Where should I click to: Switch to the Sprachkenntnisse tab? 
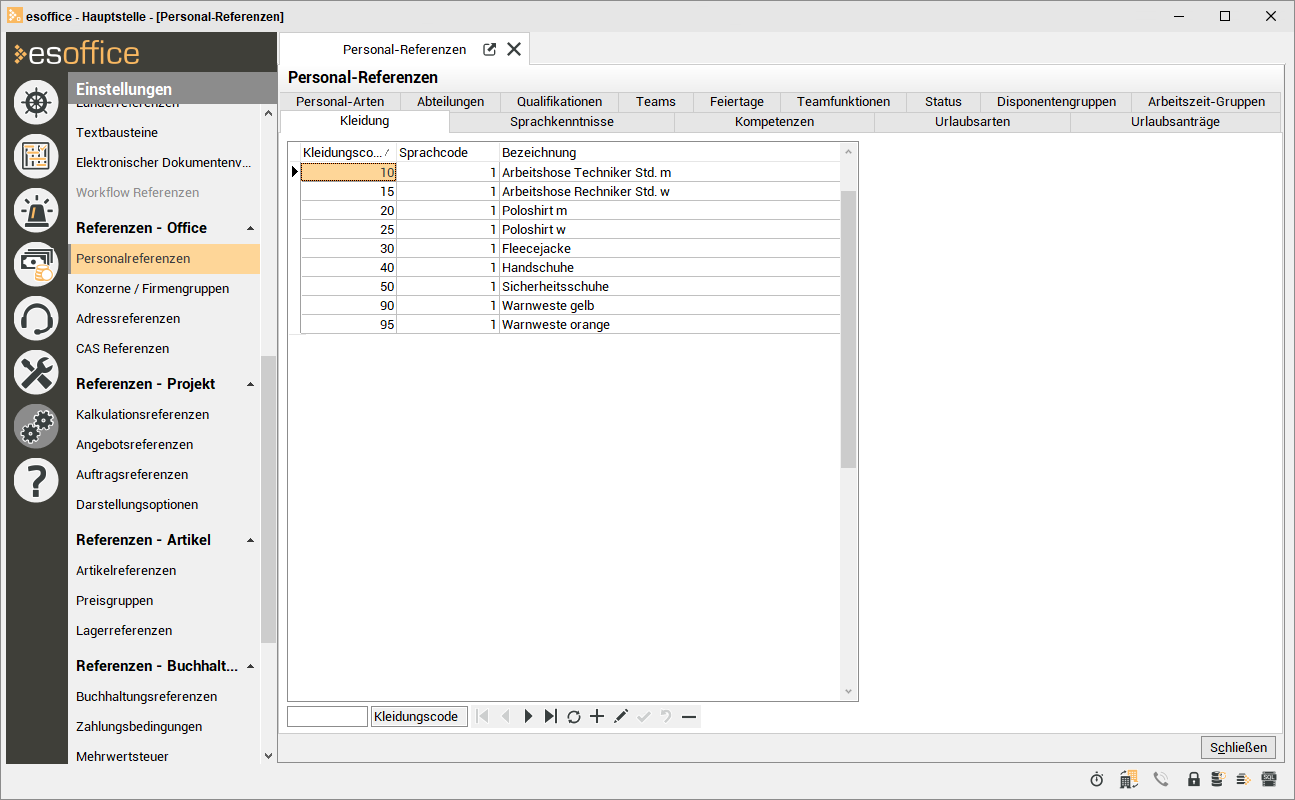click(x=561, y=122)
